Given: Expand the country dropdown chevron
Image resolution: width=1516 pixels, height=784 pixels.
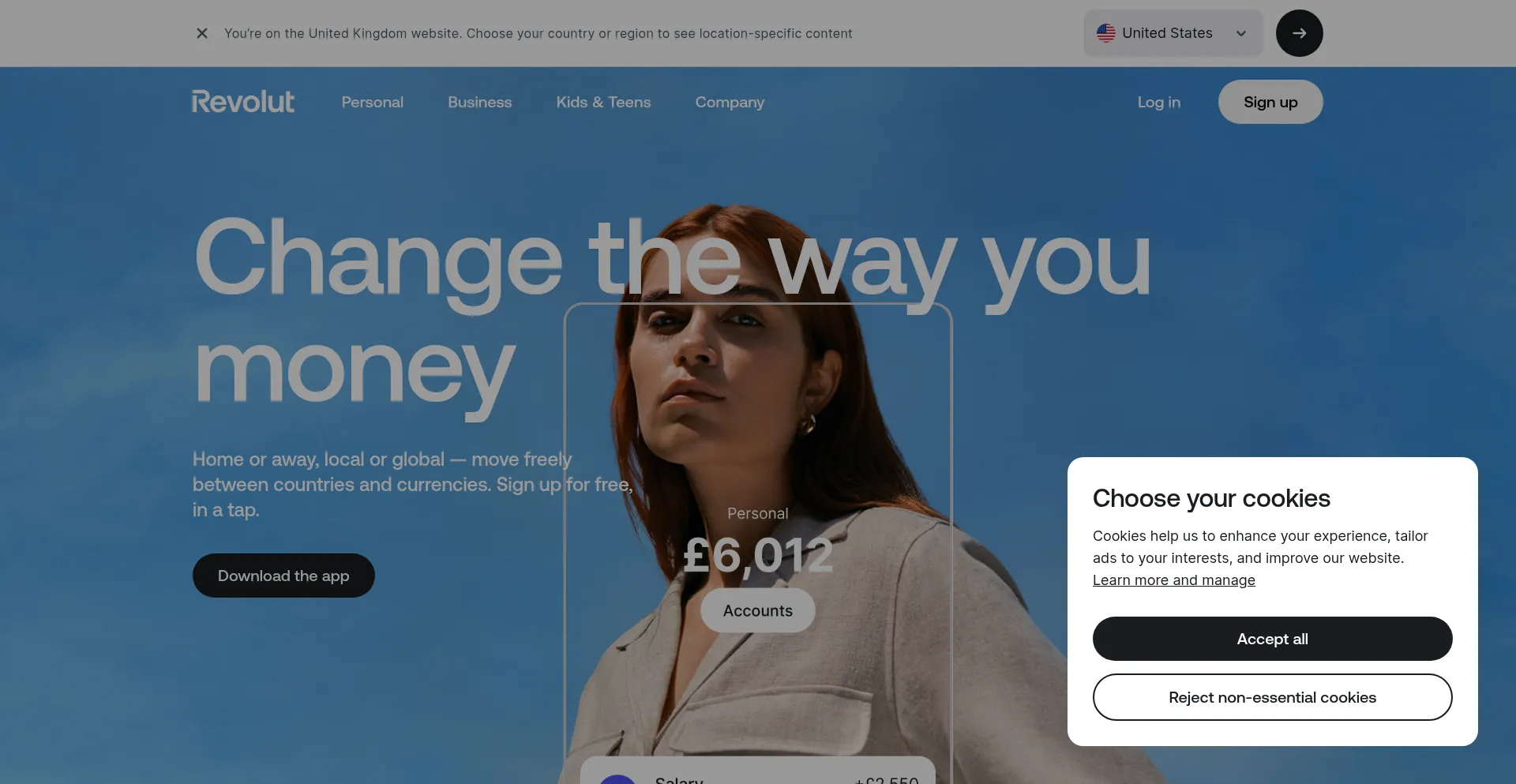Looking at the screenshot, I should [x=1240, y=33].
